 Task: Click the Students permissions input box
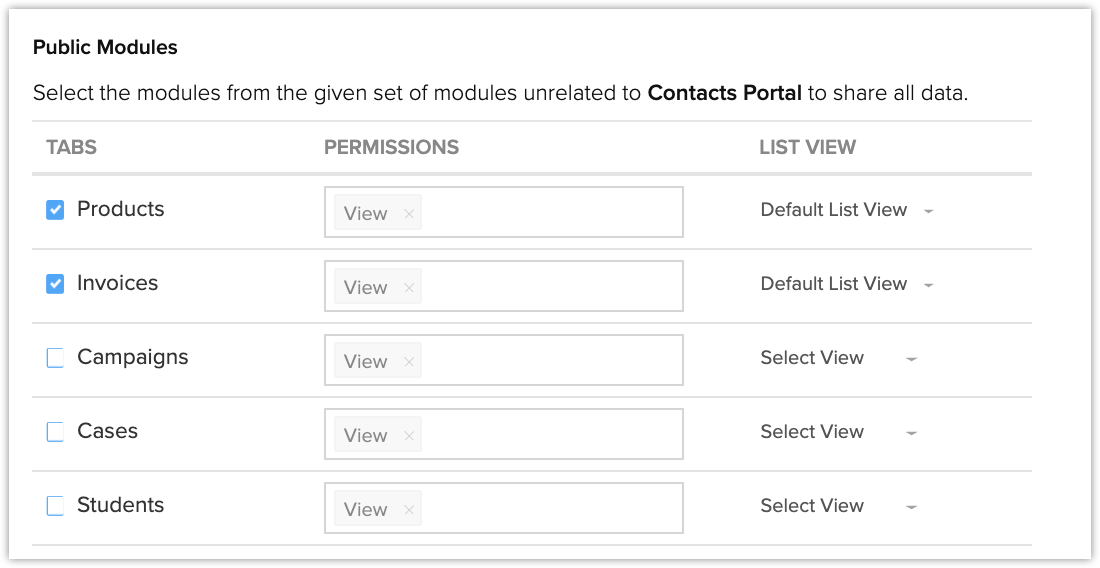tap(550, 508)
